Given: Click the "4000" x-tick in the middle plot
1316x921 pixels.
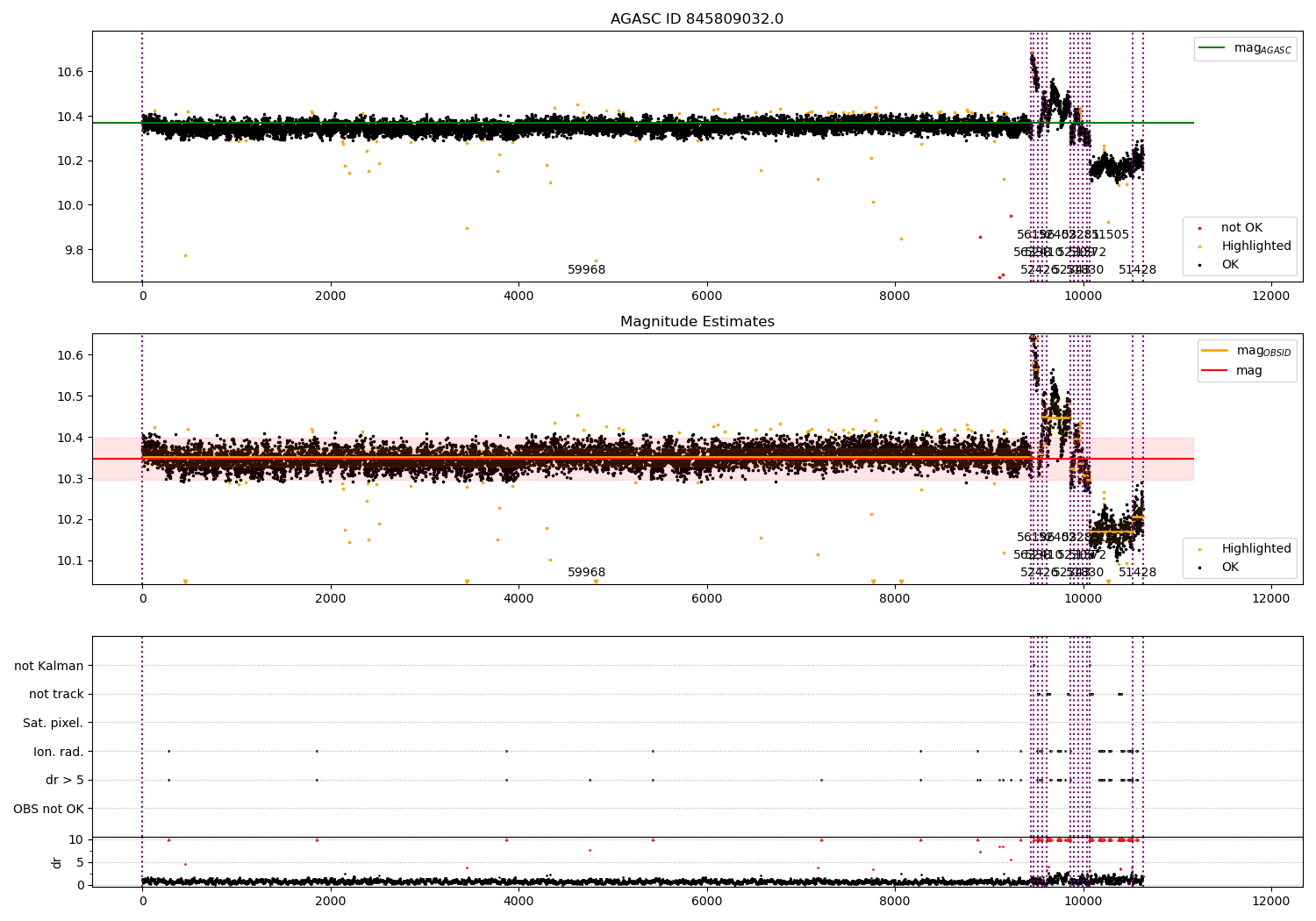Looking at the screenshot, I should point(519,598).
